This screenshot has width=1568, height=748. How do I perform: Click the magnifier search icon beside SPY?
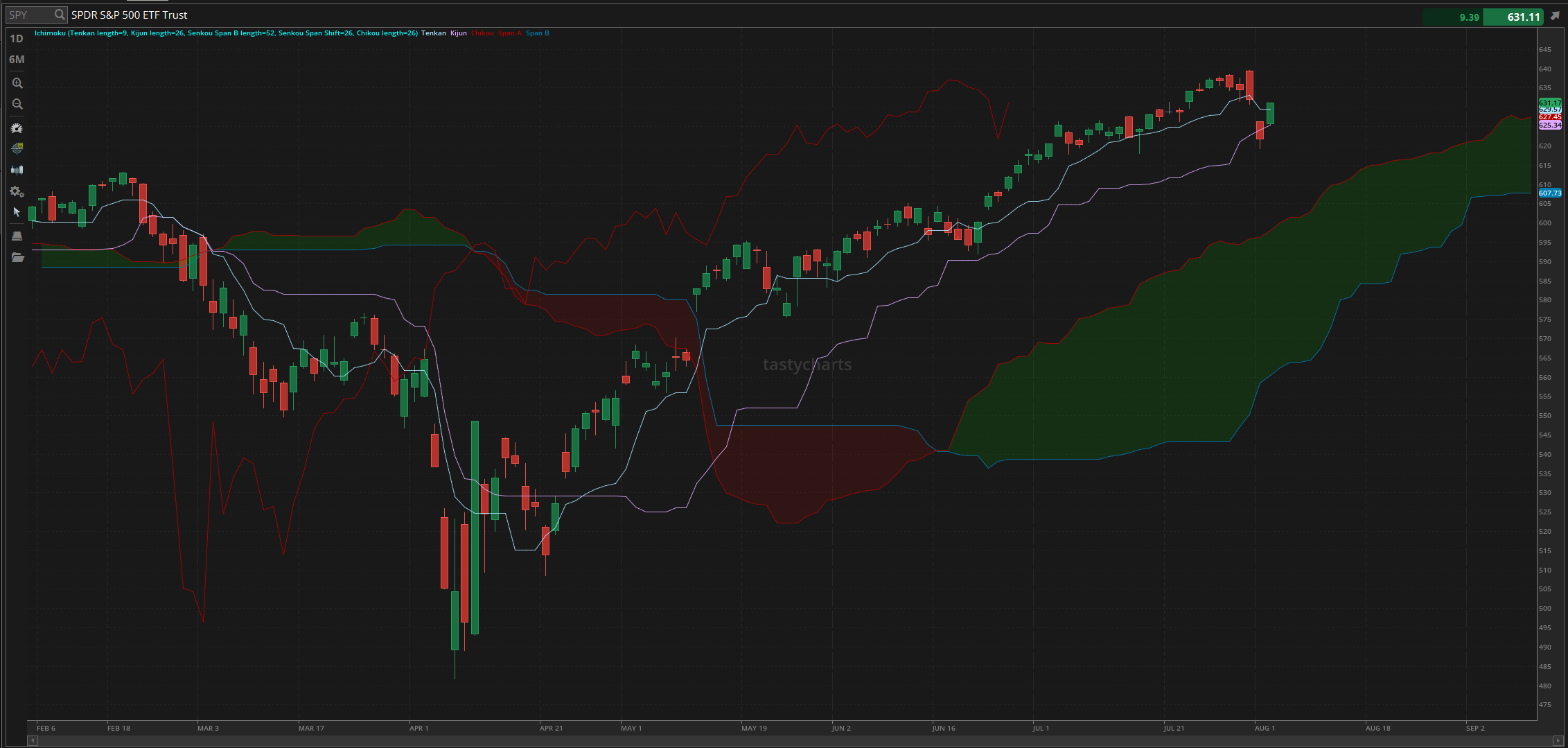point(60,15)
